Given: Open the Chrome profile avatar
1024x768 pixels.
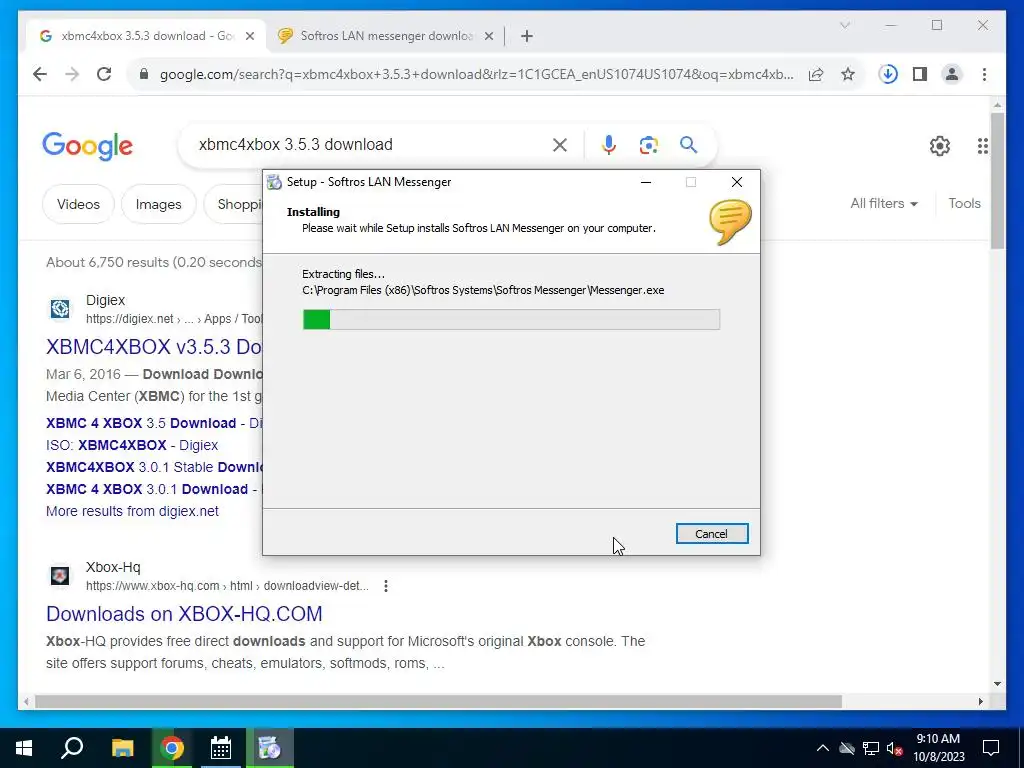Looking at the screenshot, I should (x=952, y=74).
